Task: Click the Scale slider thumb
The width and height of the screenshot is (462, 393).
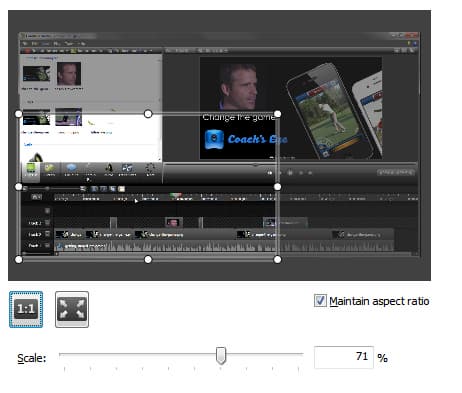Action: coord(221,355)
